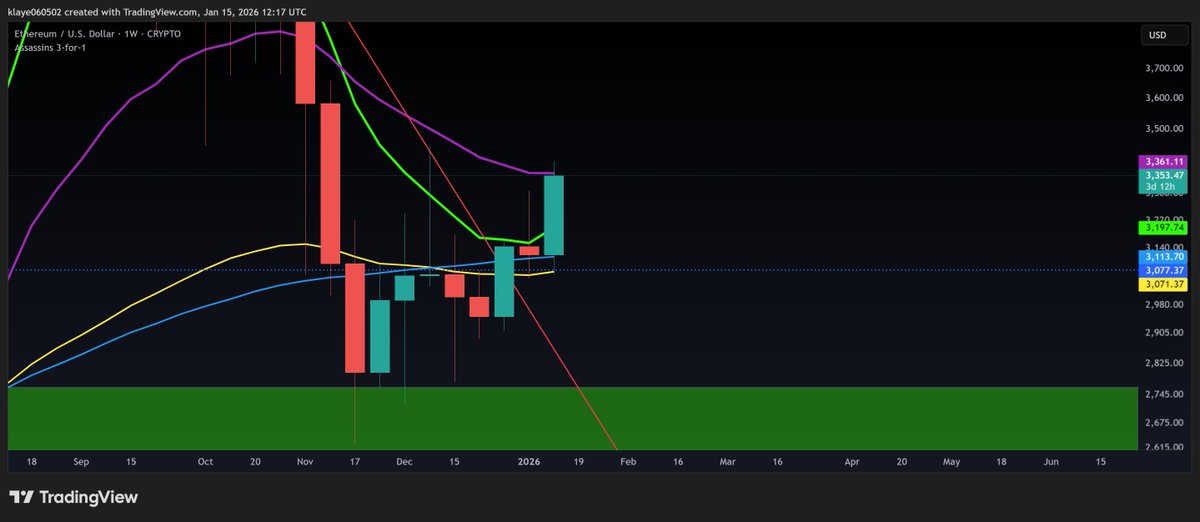Open the Assassins 3-for-1 indicator label
The image size is (1200, 522).
(50, 47)
